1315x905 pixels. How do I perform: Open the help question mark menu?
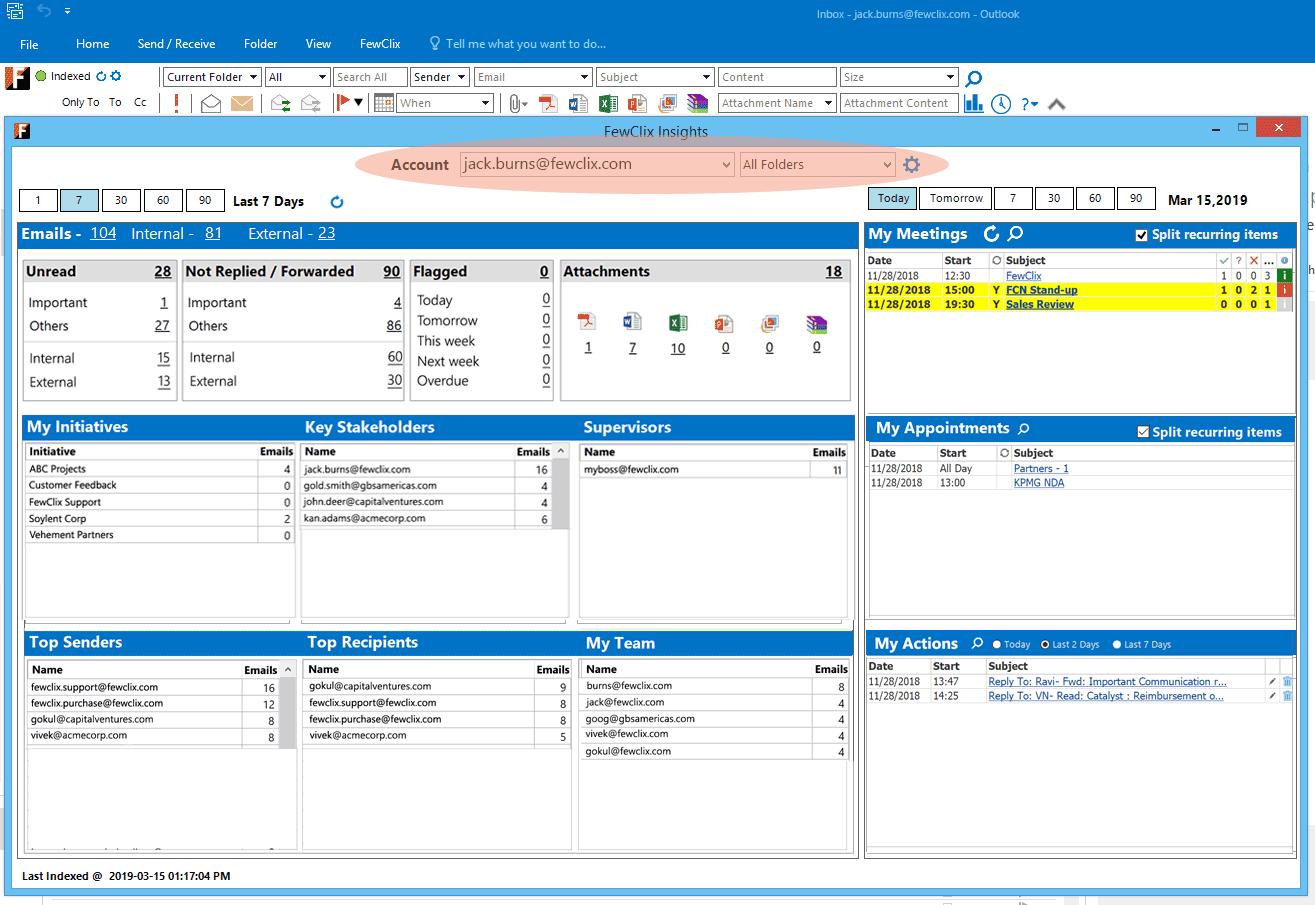pos(1029,103)
